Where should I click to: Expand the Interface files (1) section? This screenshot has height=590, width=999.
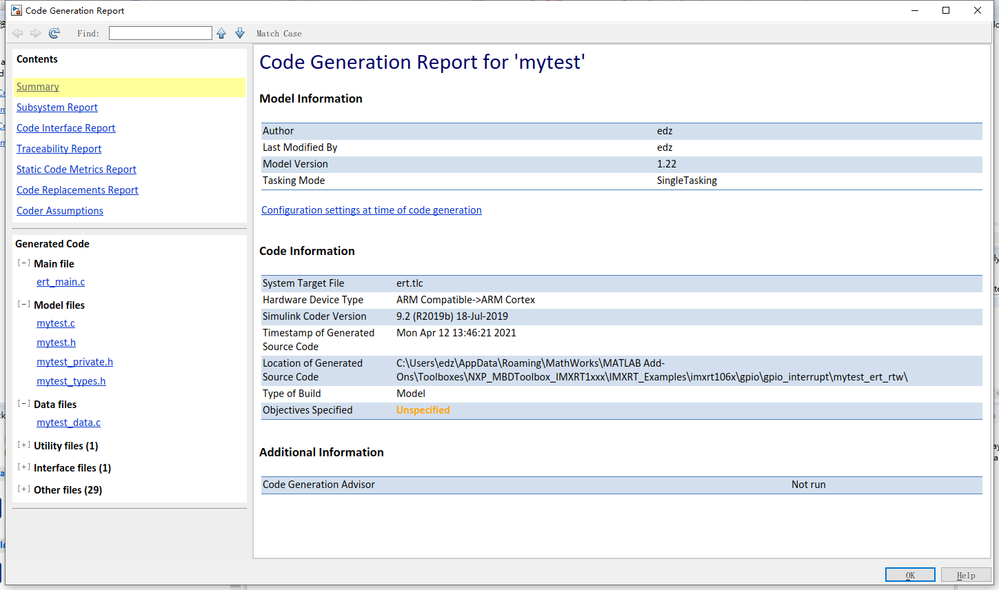(23, 467)
